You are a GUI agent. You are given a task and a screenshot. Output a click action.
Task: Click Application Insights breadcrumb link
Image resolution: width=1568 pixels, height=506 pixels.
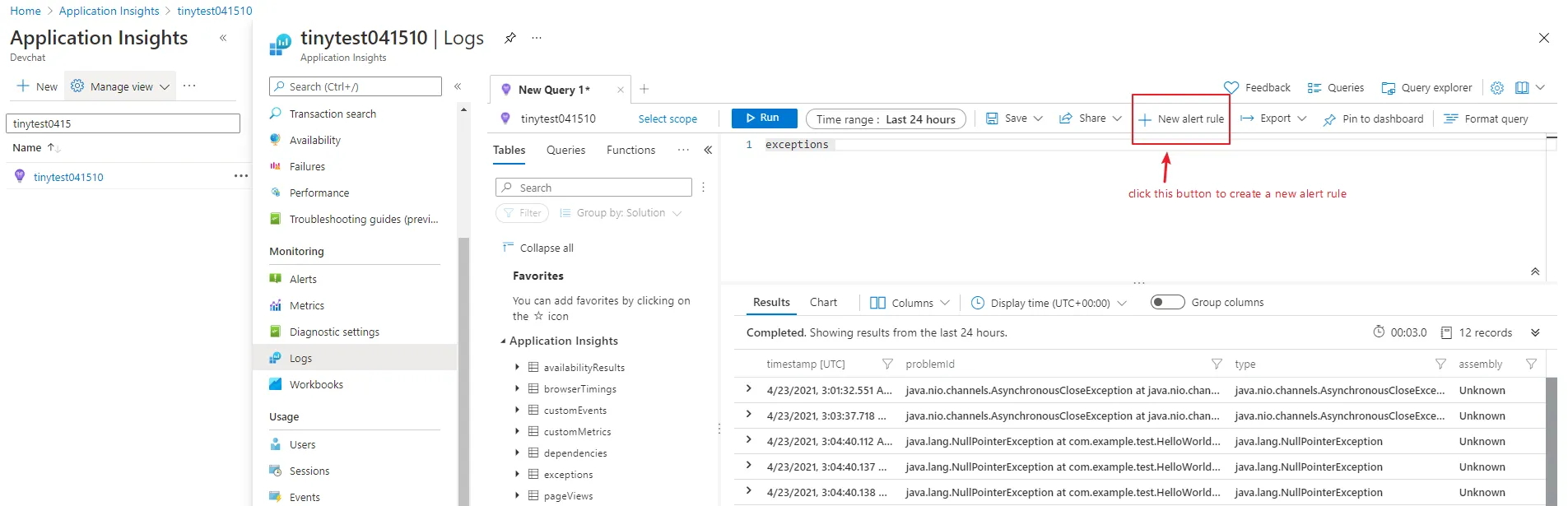109,11
